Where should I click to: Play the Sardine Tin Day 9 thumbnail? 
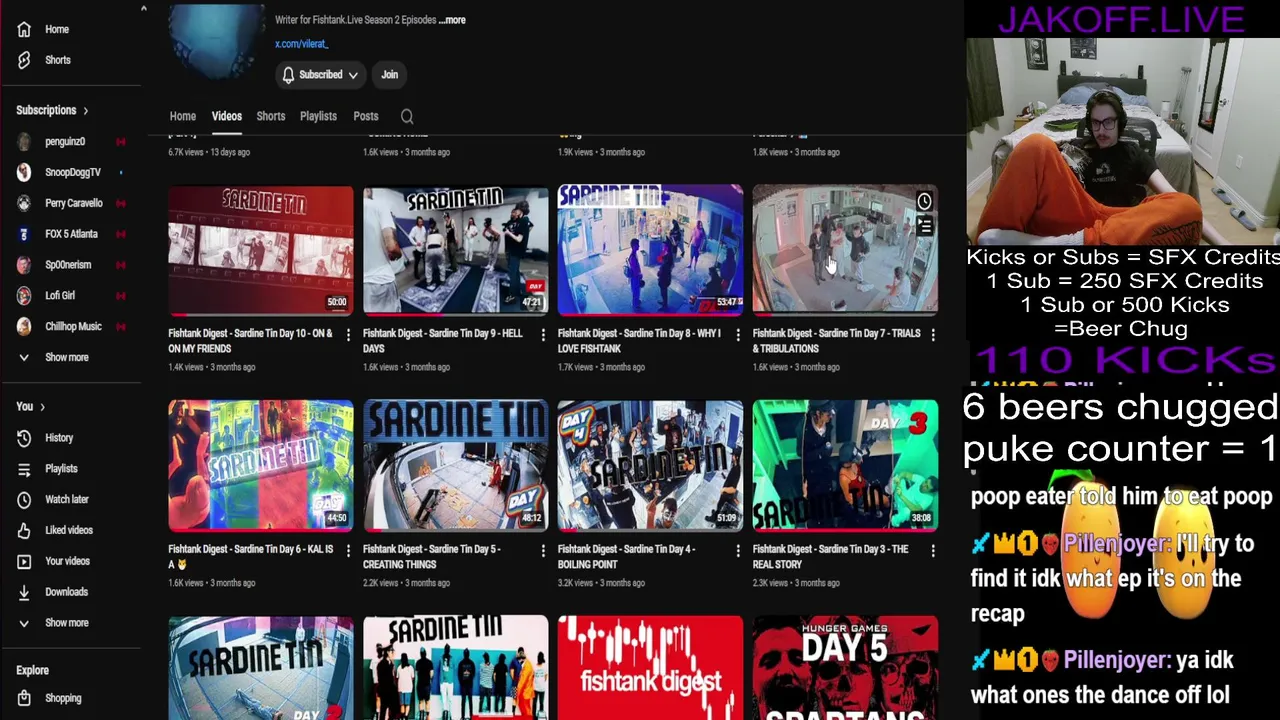[455, 250]
